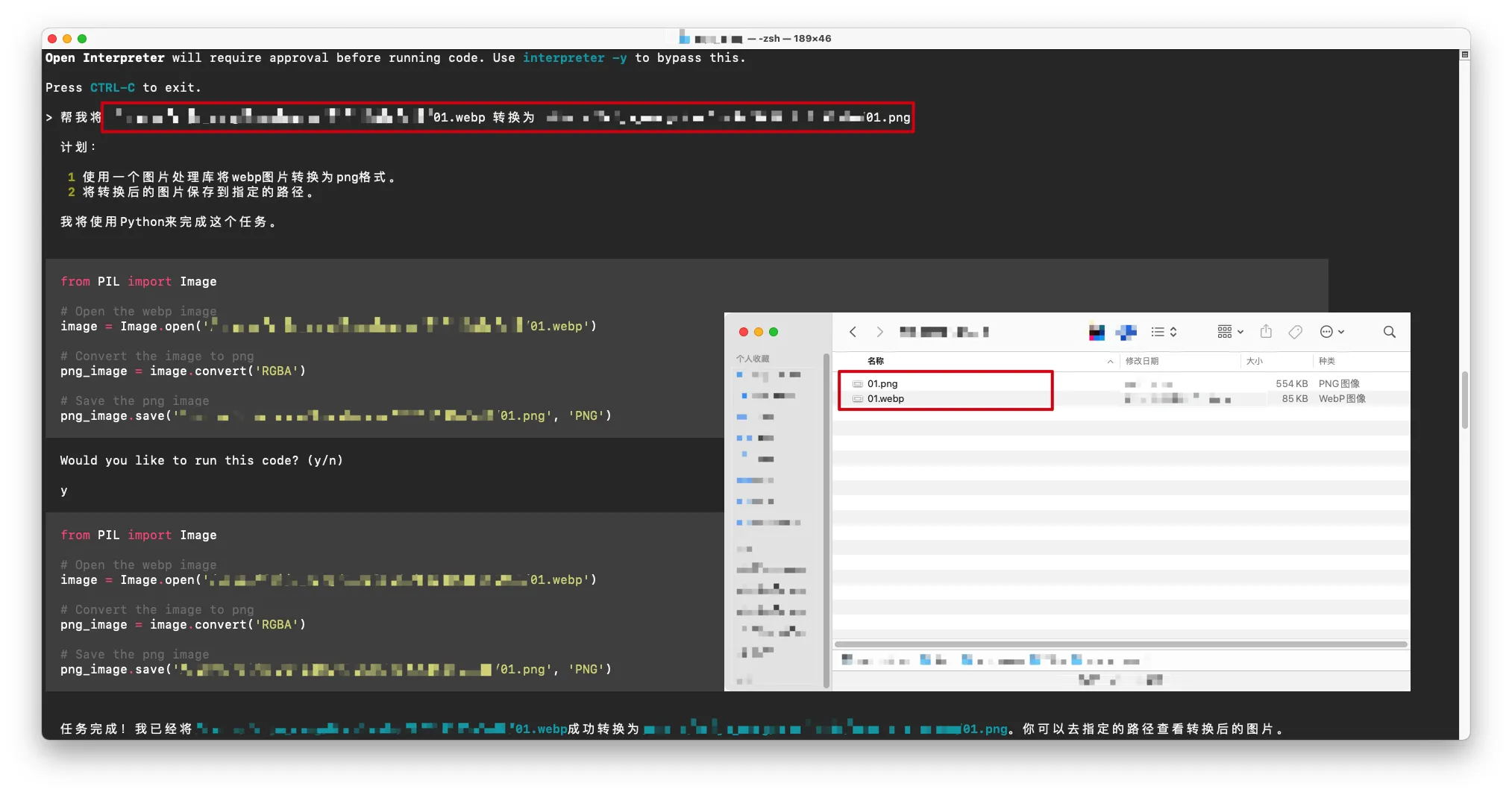Sort Finder files by 大小 column

pyautogui.click(x=1254, y=361)
